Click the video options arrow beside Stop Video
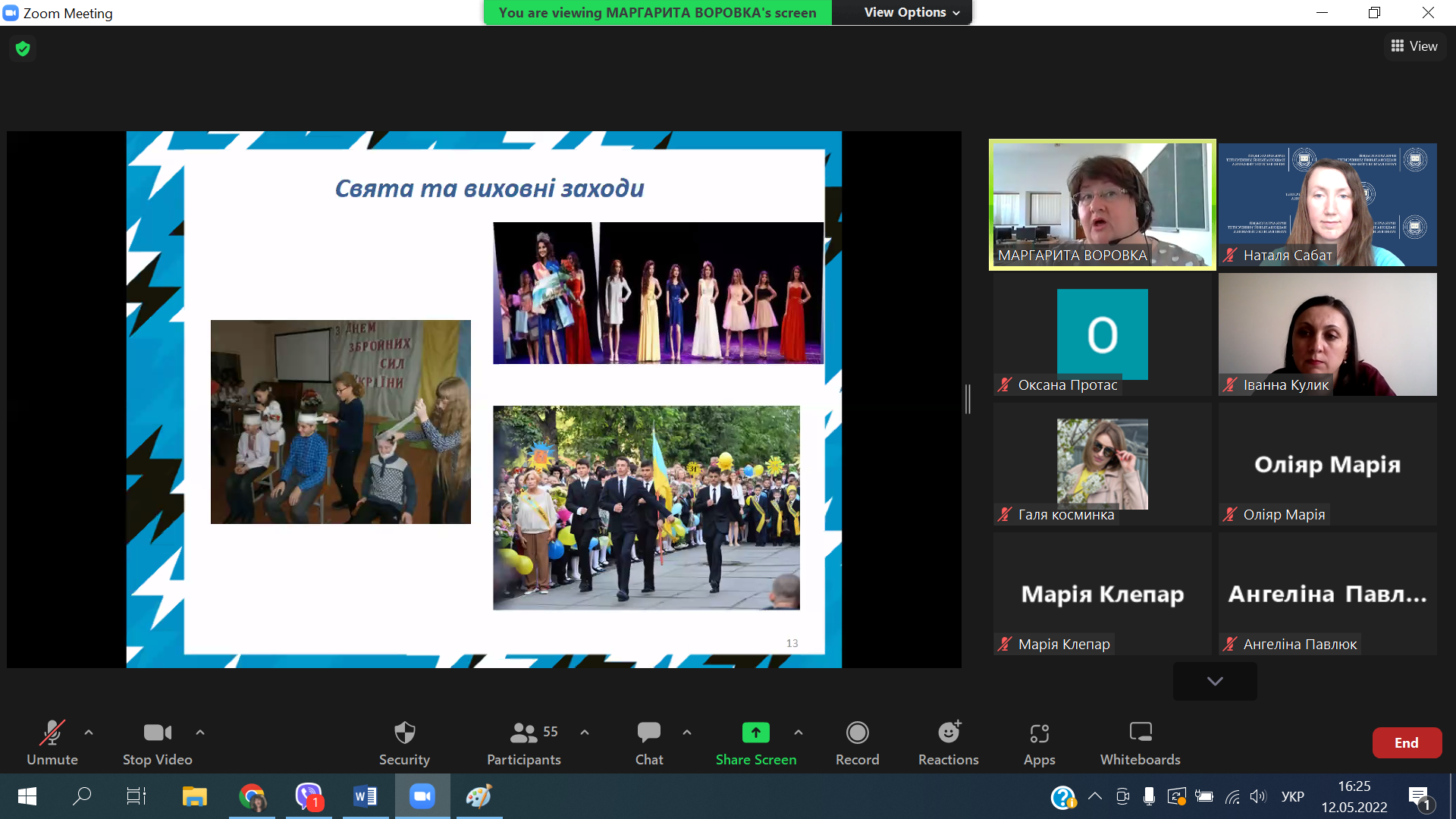Screen dimensions: 1456x819 tap(200, 733)
